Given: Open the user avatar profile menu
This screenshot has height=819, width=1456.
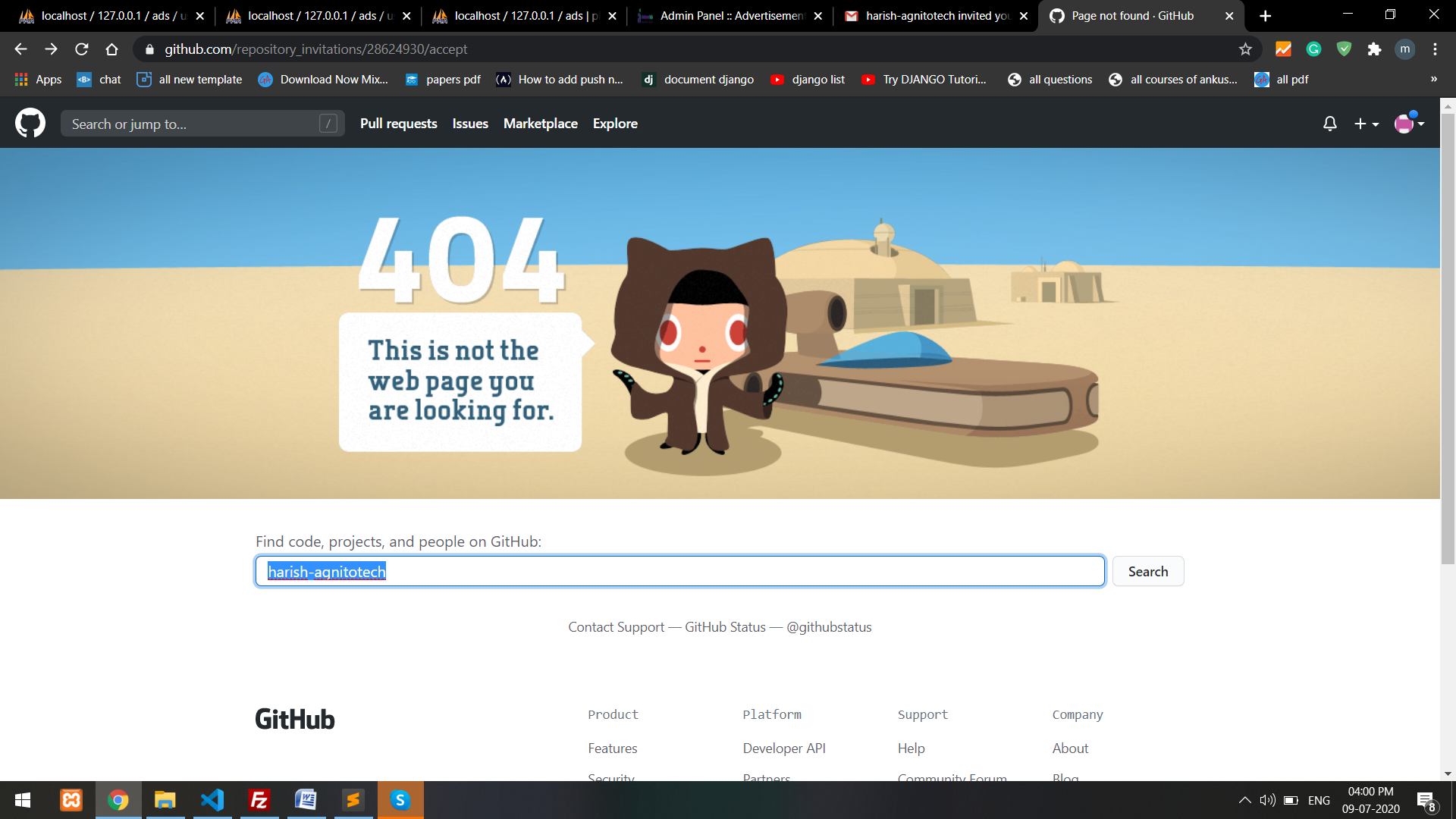Looking at the screenshot, I should [x=1409, y=123].
